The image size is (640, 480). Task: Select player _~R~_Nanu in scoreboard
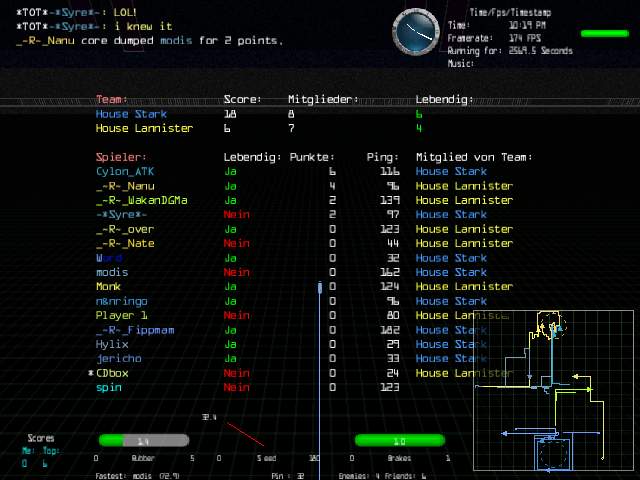(125, 186)
